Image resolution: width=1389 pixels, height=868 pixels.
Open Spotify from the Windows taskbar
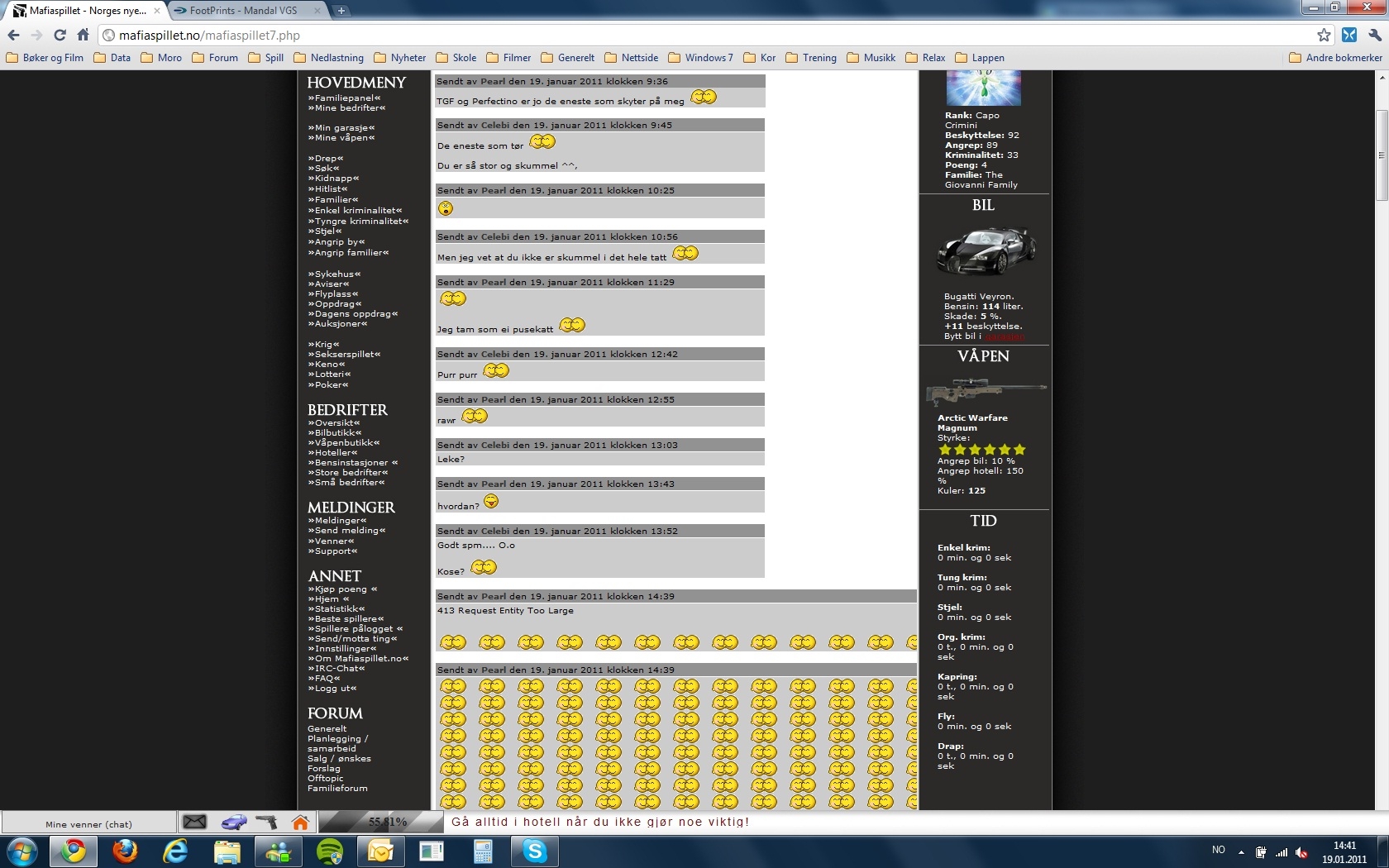tap(330, 851)
